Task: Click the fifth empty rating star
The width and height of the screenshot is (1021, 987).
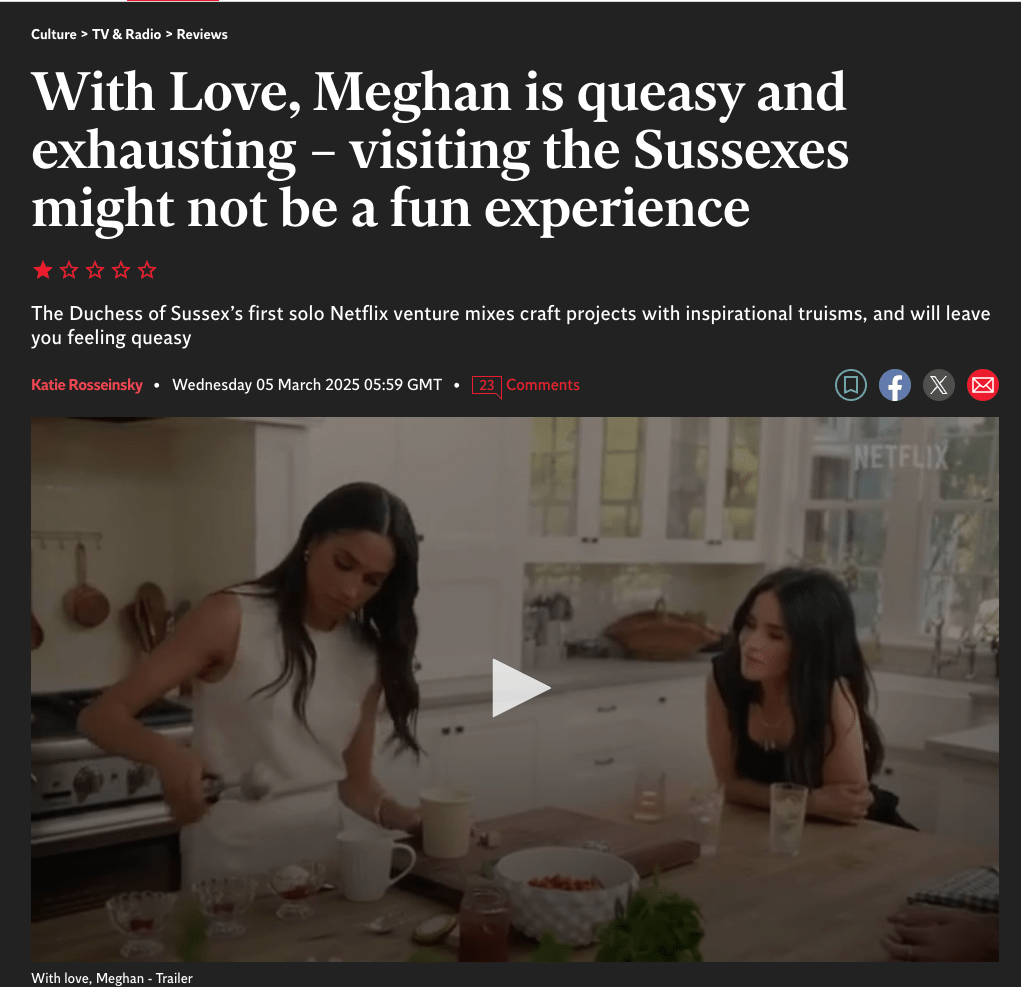Action: click(x=147, y=270)
